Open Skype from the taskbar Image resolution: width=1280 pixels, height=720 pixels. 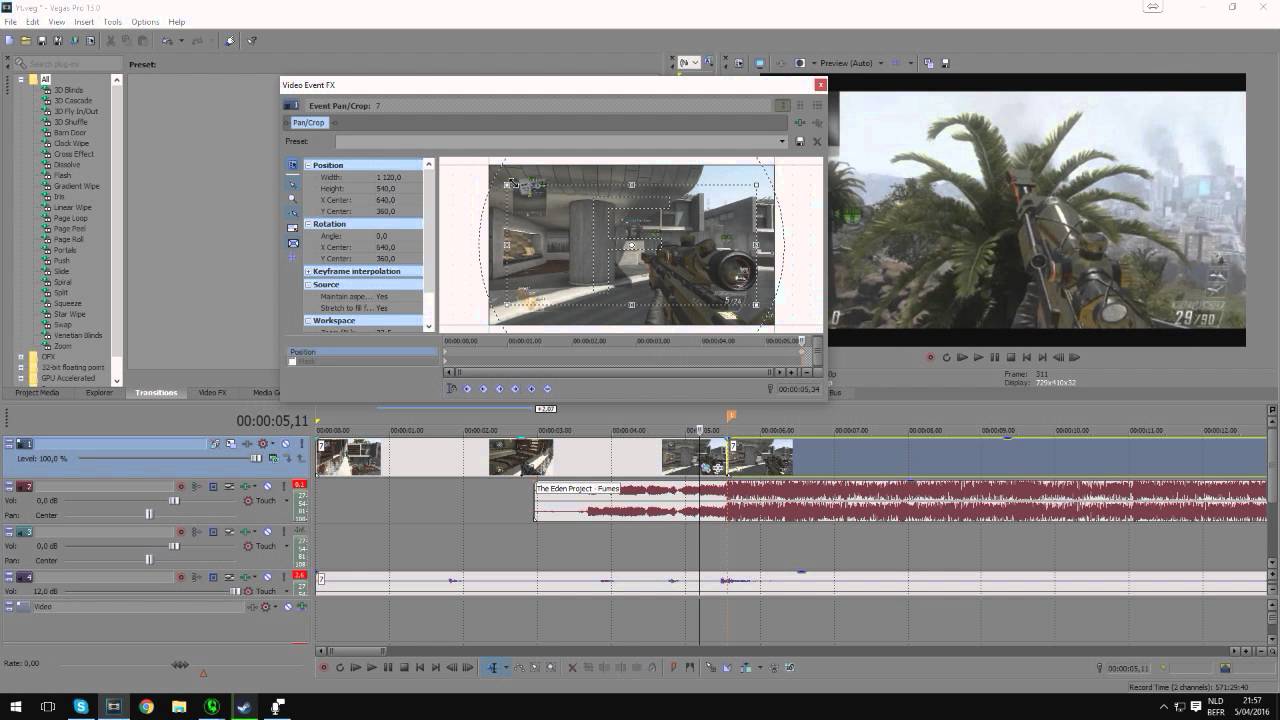click(x=81, y=707)
